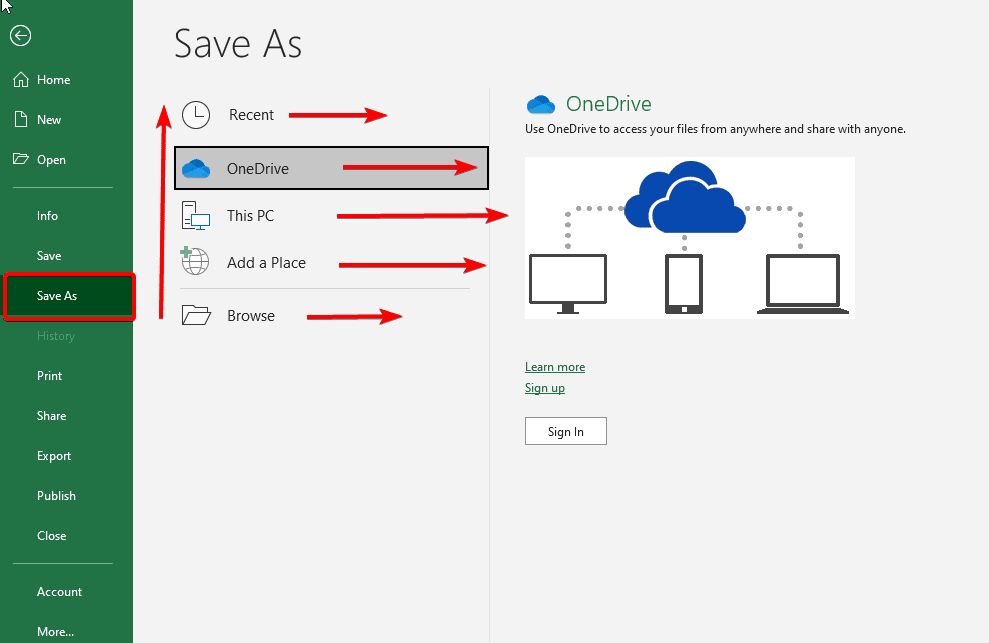The height and width of the screenshot is (643, 989).
Task: Click the Home house icon
Action: coord(21,80)
